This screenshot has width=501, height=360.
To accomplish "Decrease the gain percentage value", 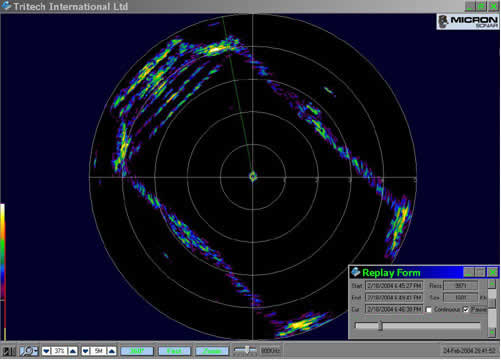I will pos(46,351).
